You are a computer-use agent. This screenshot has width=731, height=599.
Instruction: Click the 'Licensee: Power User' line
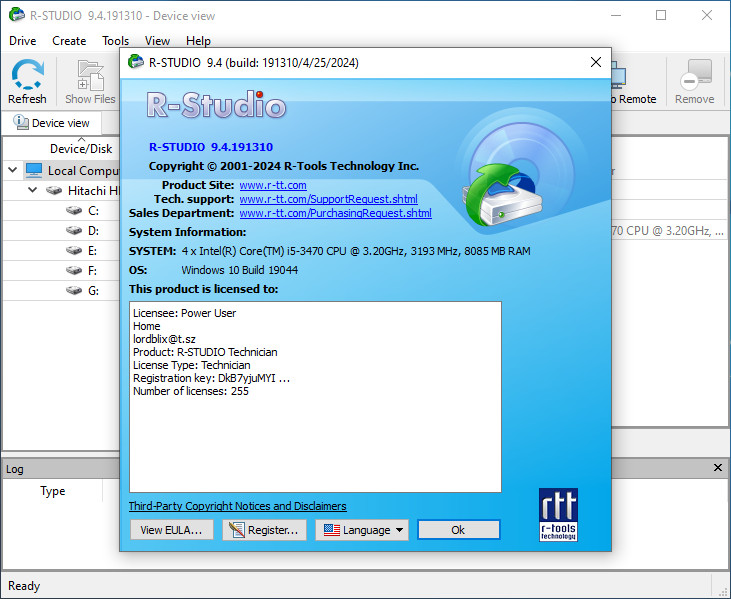184,313
